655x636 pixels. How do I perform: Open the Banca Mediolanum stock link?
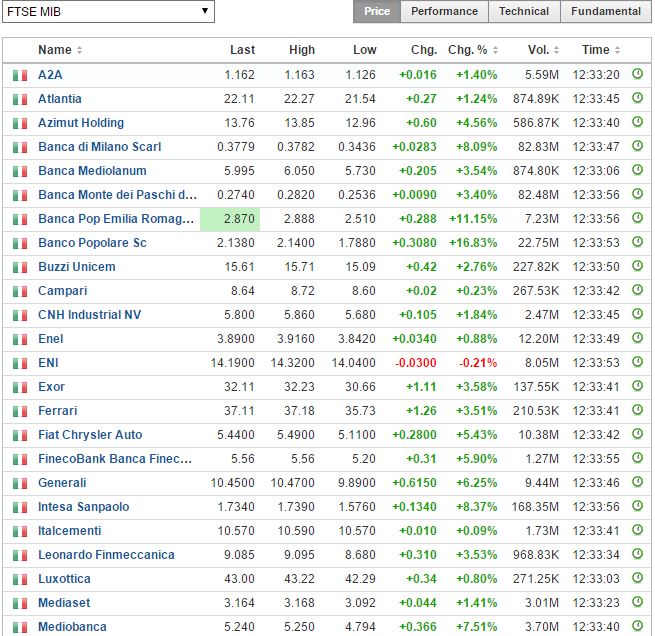pyautogui.click(x=92, y=171)
